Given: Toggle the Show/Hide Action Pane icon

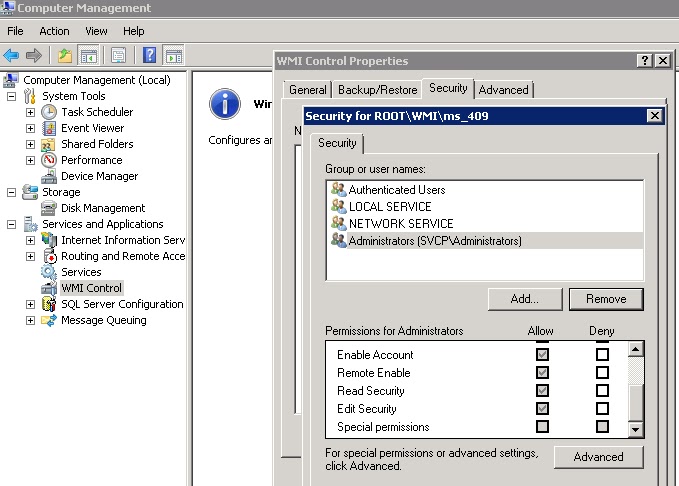Looking at the screenshot, I should tap(174, 55).
